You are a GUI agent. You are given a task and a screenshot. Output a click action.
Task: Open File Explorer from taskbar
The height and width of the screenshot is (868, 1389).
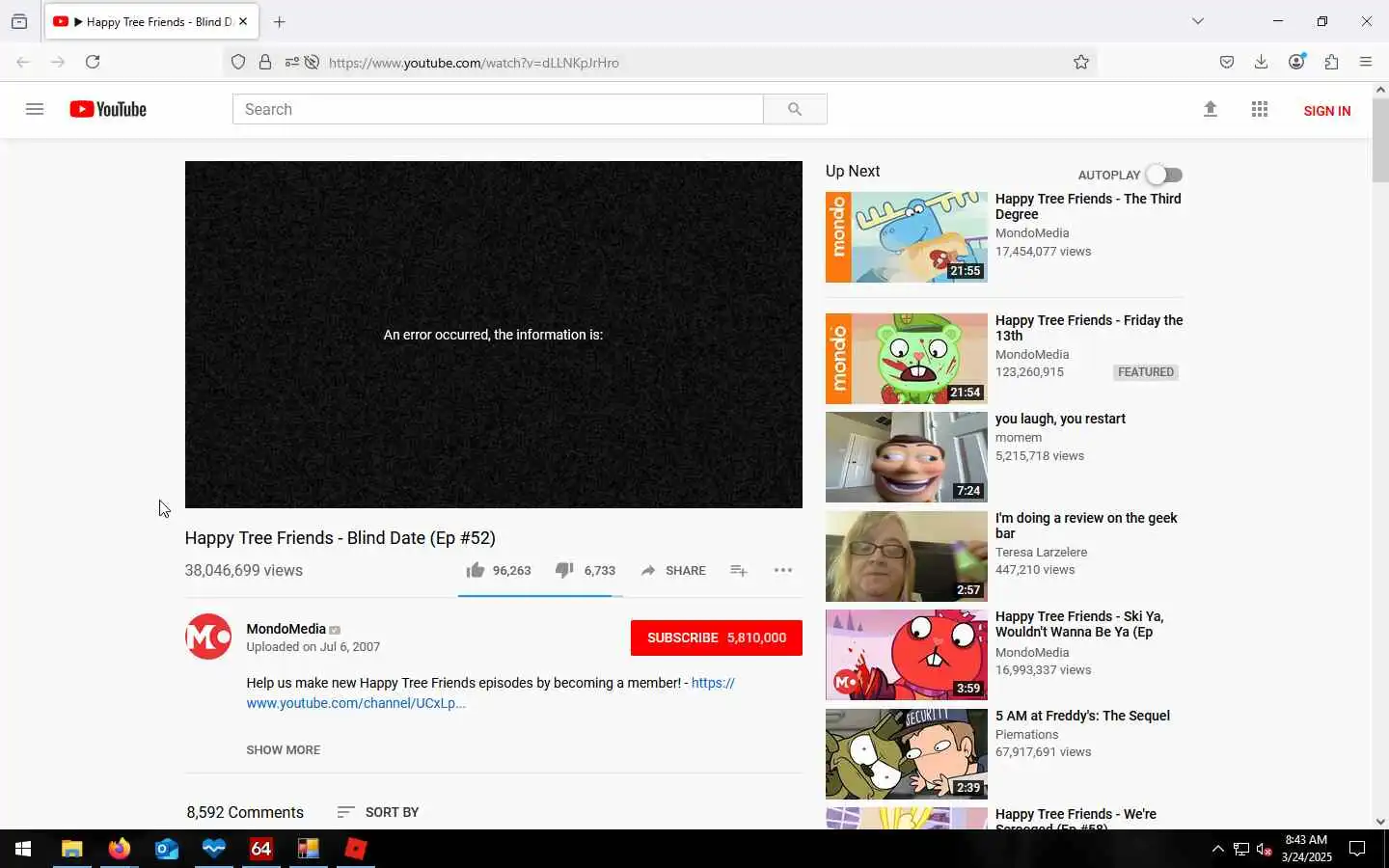tap(71, 849)
